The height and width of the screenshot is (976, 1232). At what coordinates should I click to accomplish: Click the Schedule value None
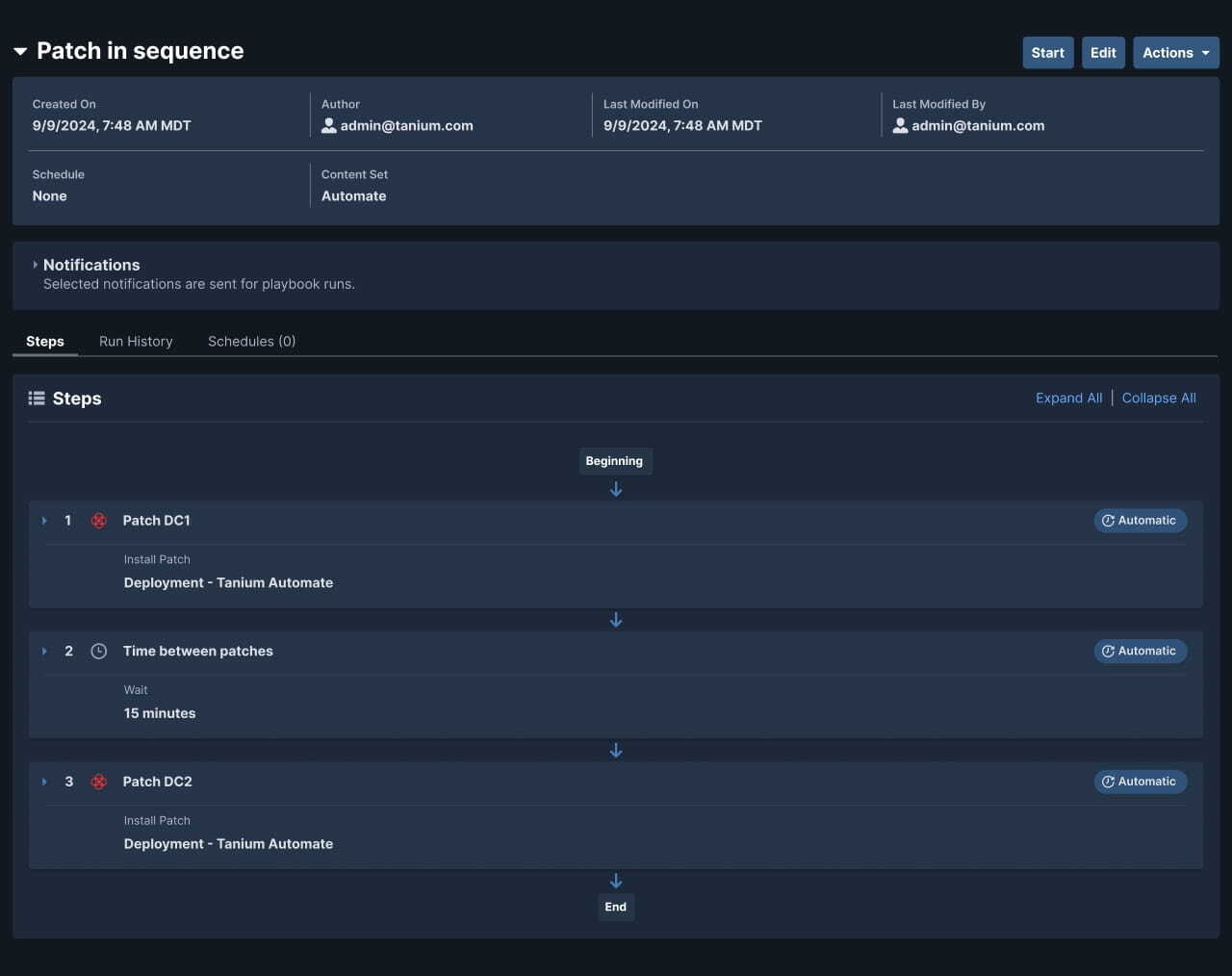point(50,196)
